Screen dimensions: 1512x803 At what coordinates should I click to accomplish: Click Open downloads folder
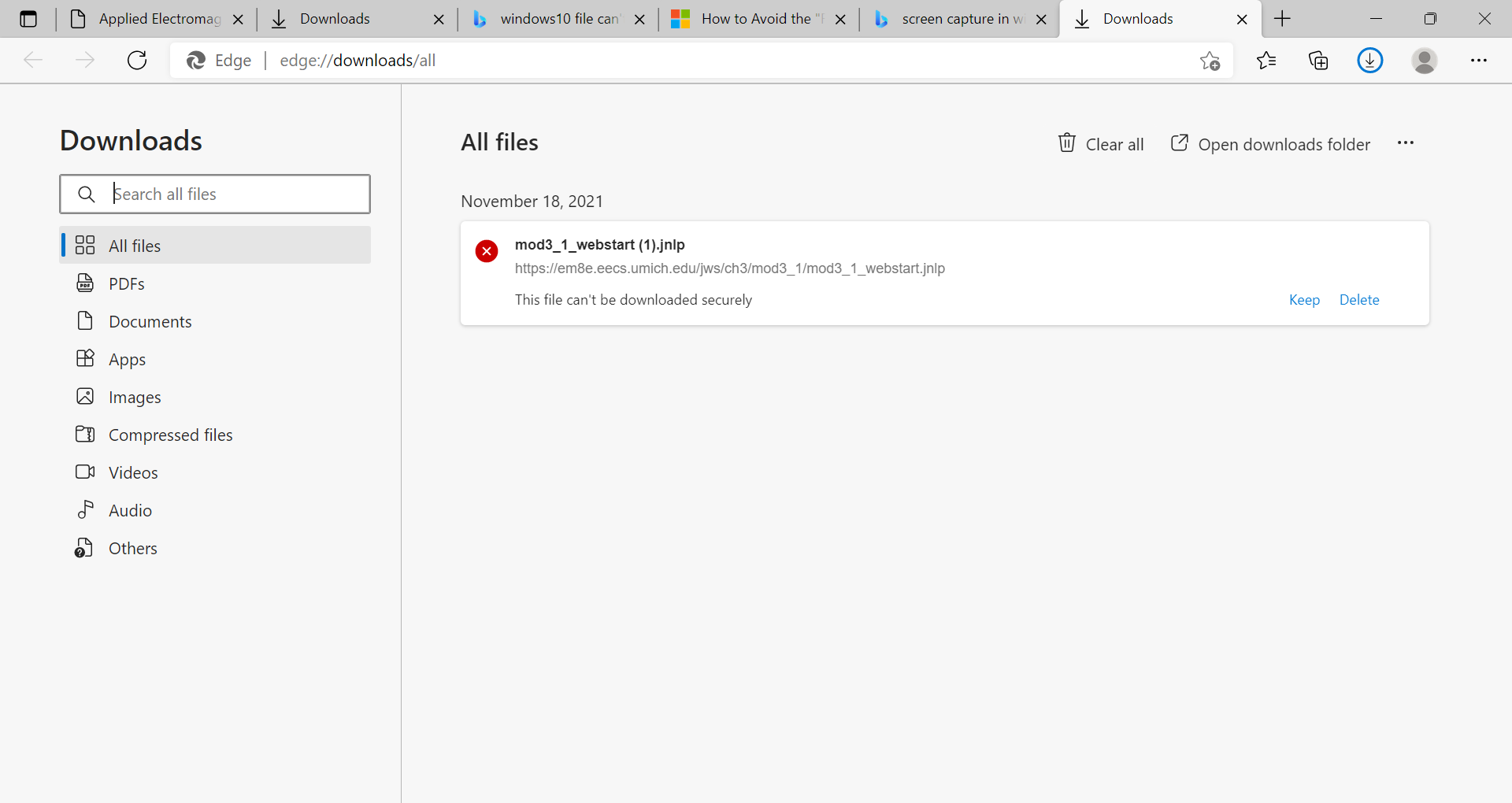[x=1271, y=144]
